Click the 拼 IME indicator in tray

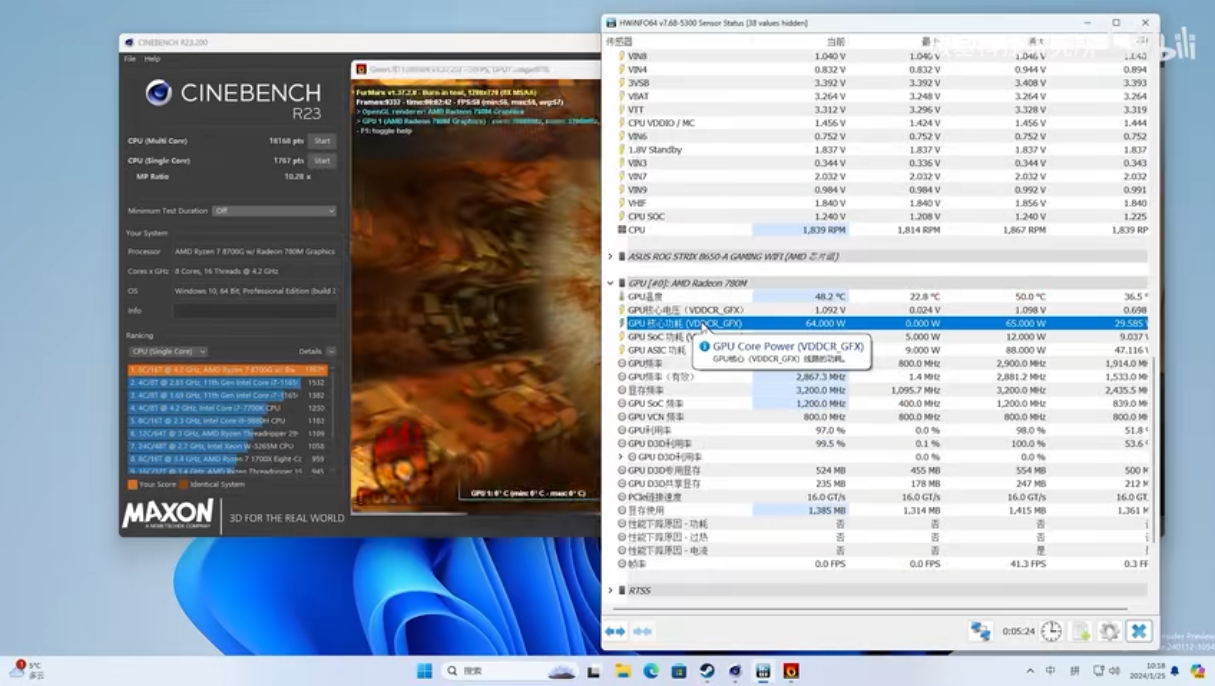[1075, 671]
